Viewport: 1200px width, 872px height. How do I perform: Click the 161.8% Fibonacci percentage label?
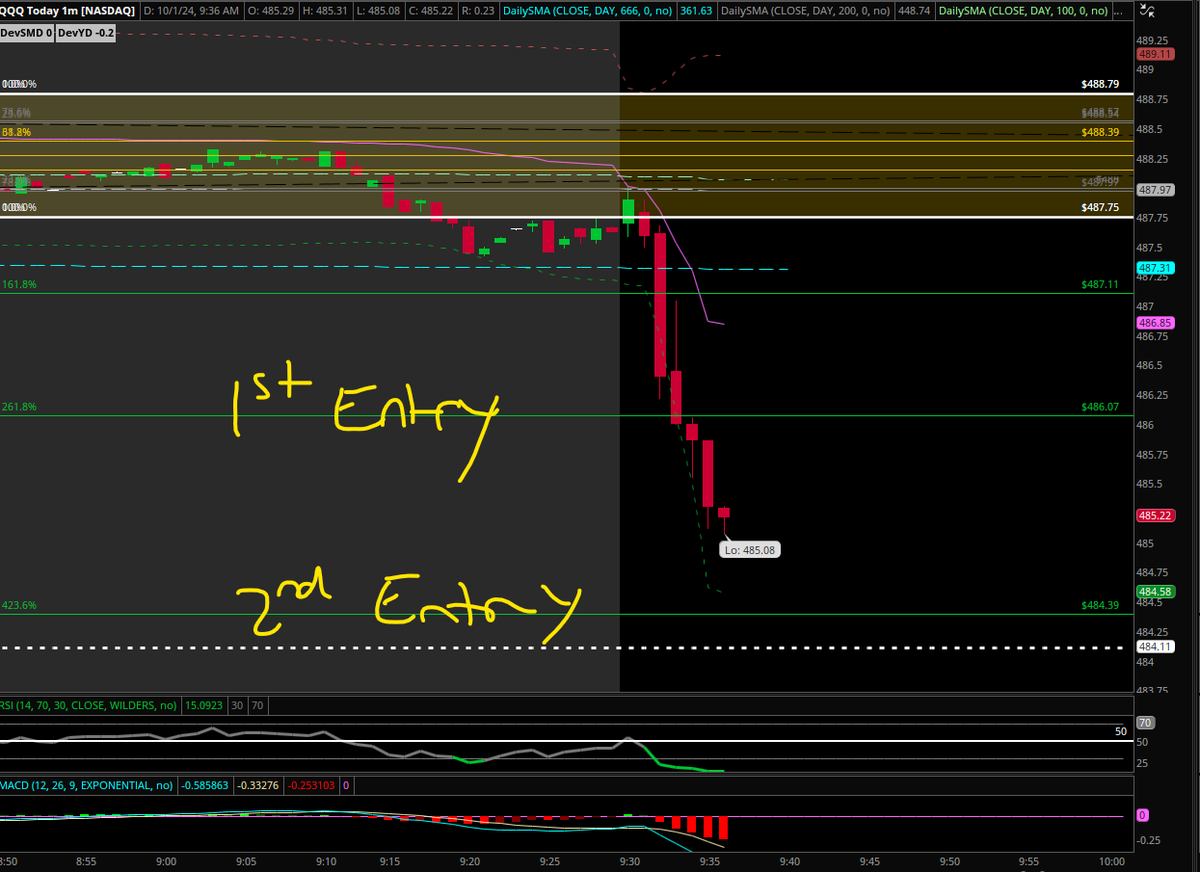(19, 285)
